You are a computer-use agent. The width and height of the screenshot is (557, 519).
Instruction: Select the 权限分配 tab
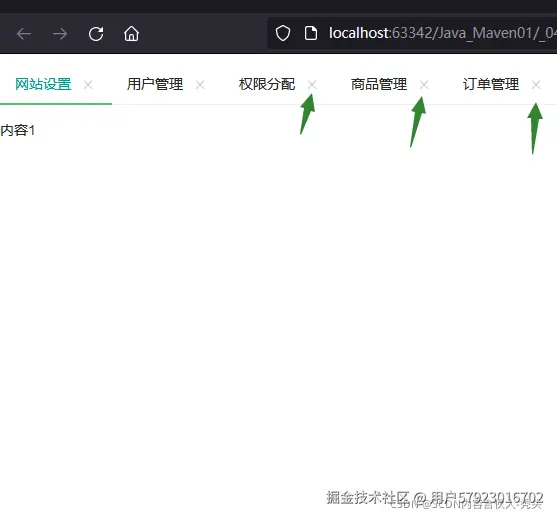point(267,85)
